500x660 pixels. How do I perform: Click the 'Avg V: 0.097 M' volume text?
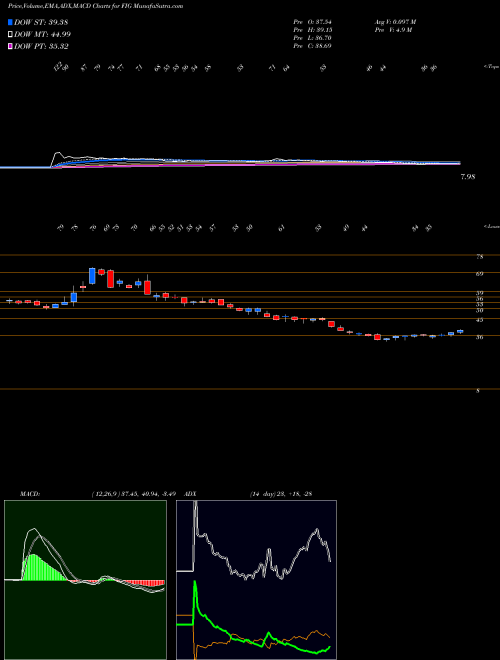coord(395,22)
